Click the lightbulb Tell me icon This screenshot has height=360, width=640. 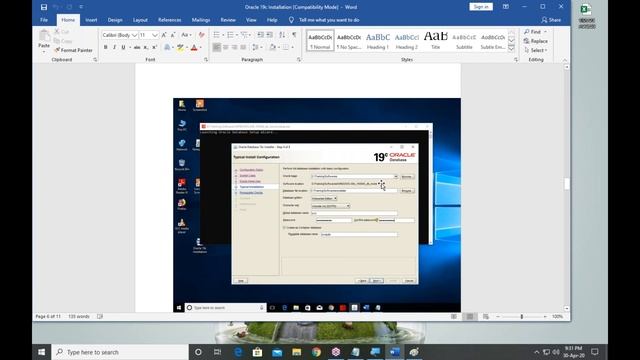click(x=291, y=20)
